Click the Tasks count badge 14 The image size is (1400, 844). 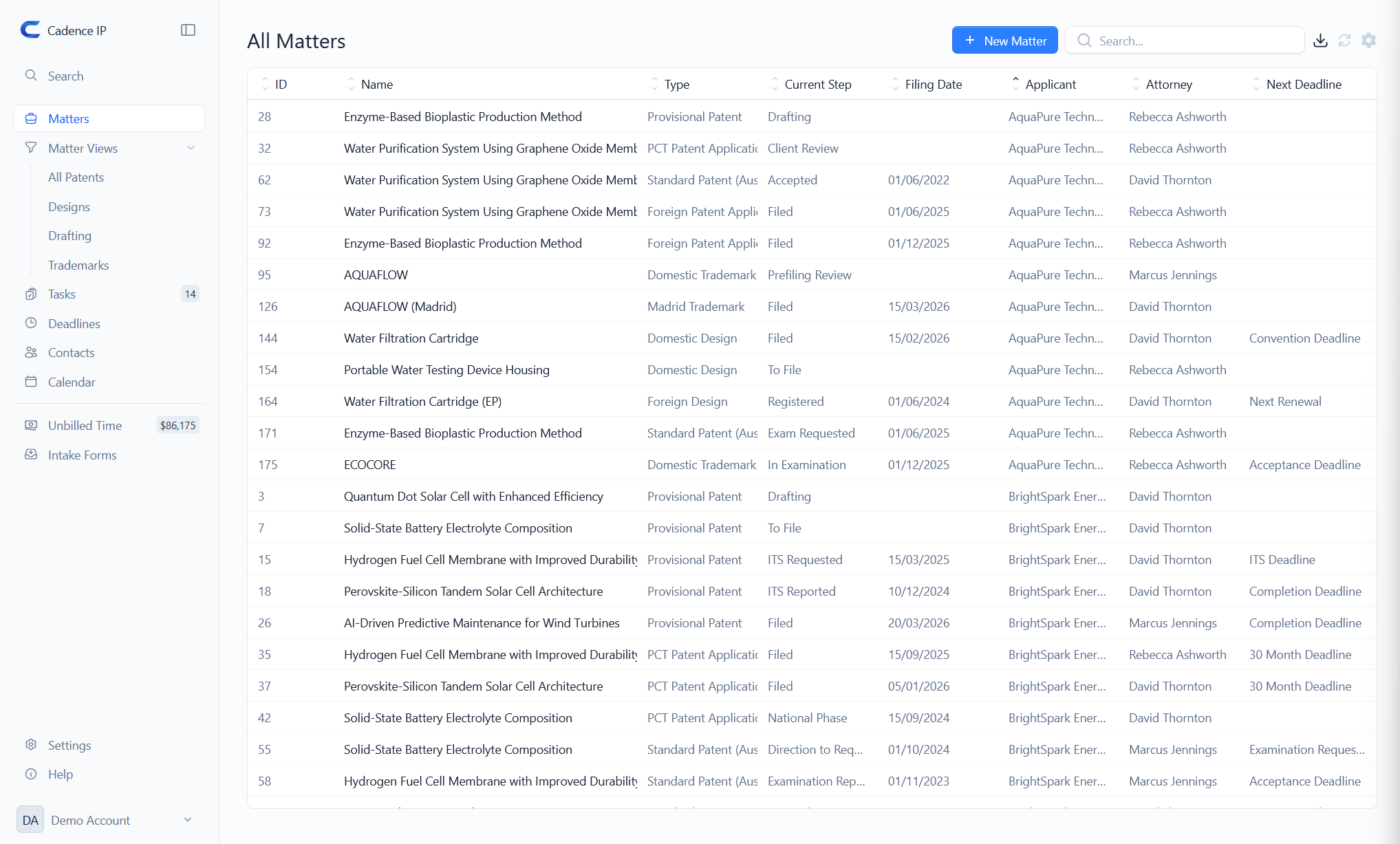190,294
